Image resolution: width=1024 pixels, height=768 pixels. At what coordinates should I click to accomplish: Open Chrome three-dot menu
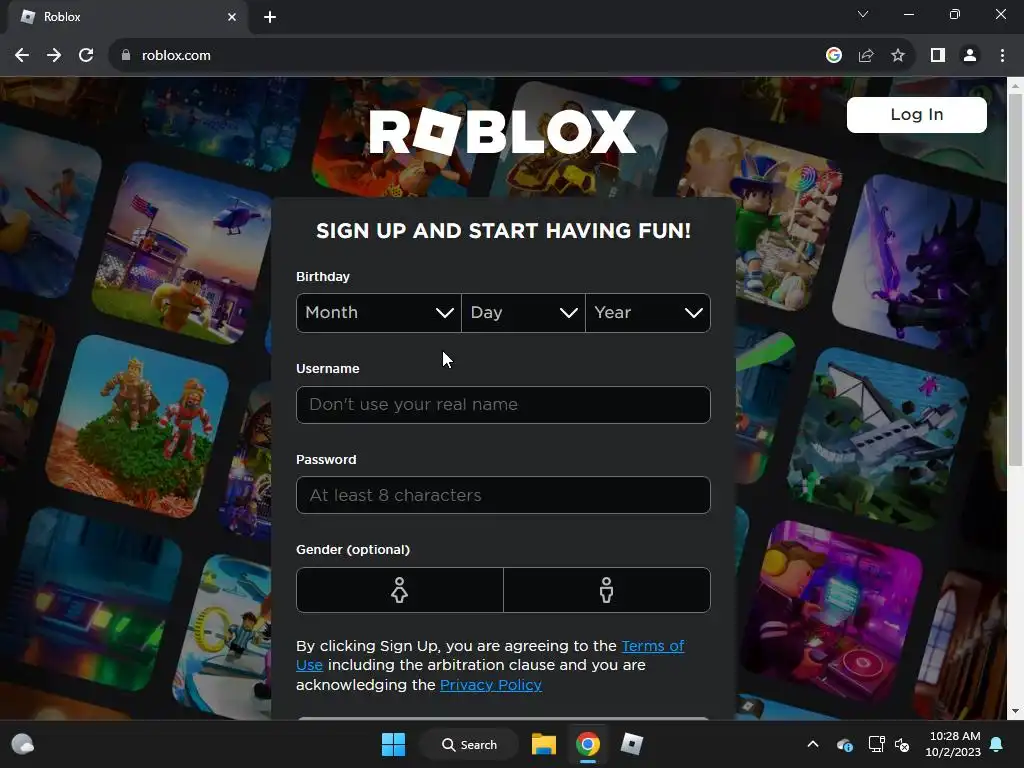(x=1002, y=56)
